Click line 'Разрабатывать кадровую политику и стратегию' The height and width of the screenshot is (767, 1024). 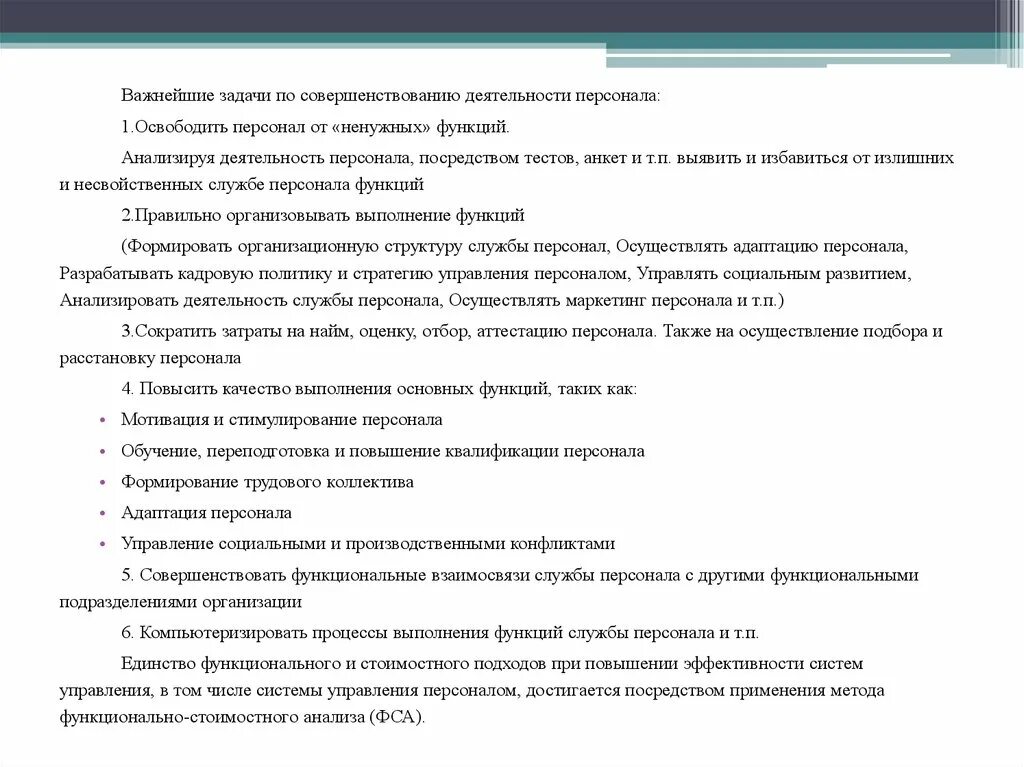point(485,274)
